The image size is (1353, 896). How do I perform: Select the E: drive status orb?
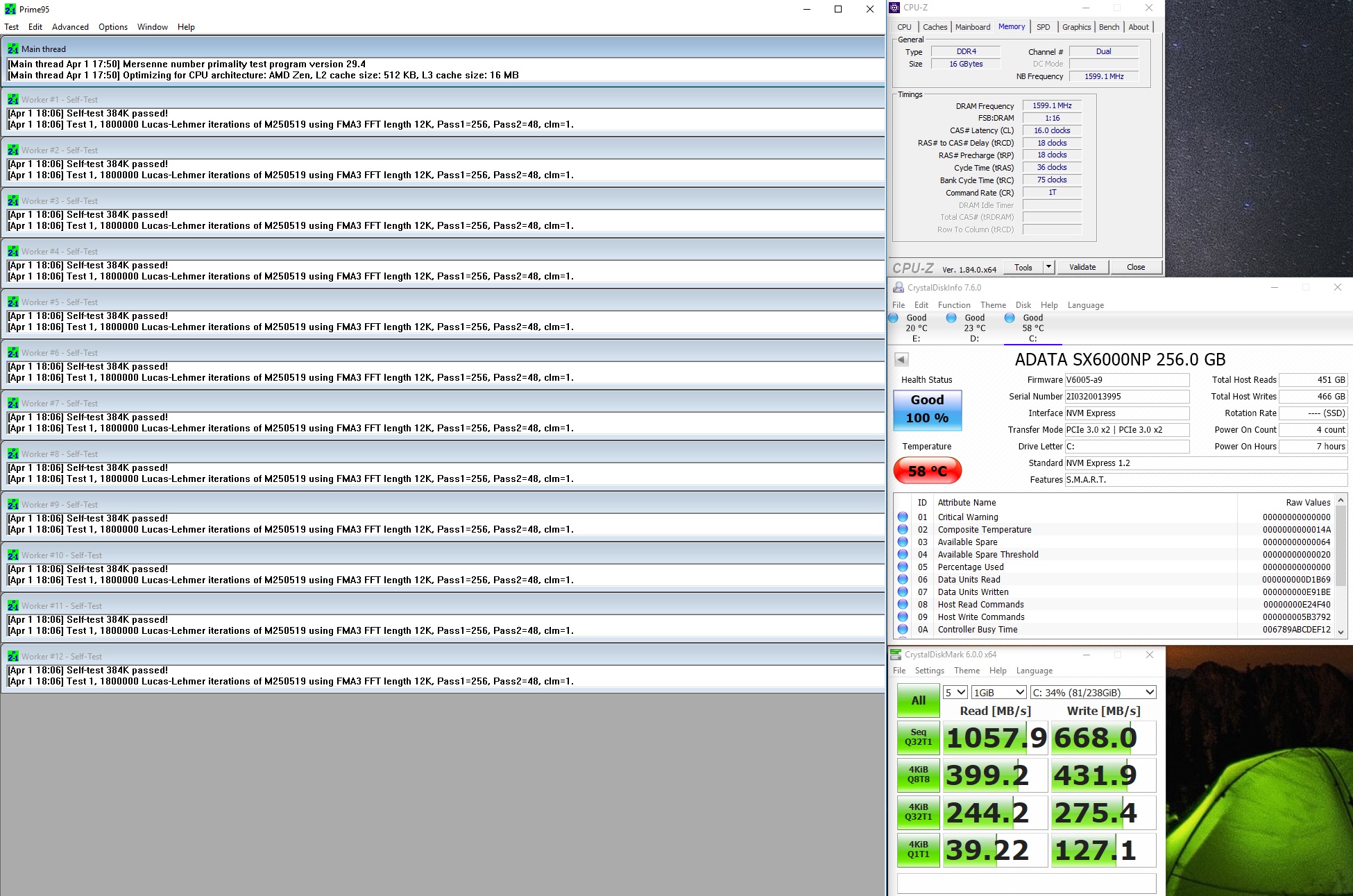point(894,318)
